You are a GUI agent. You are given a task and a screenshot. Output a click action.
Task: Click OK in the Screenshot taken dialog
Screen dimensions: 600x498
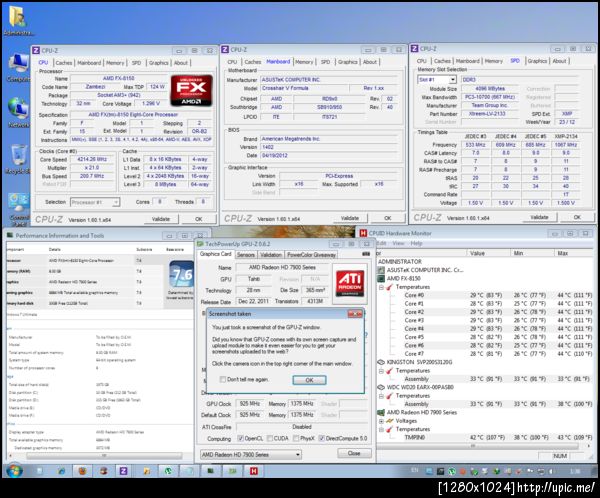point(309,380)
